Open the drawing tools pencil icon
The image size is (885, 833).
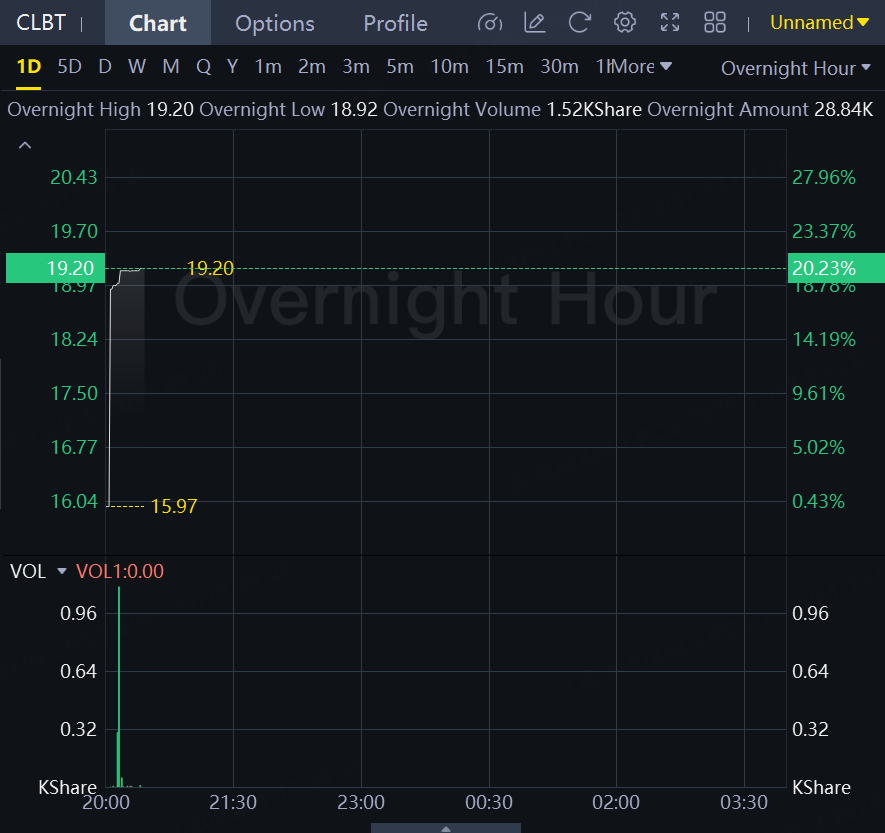[x=535, y=23]
